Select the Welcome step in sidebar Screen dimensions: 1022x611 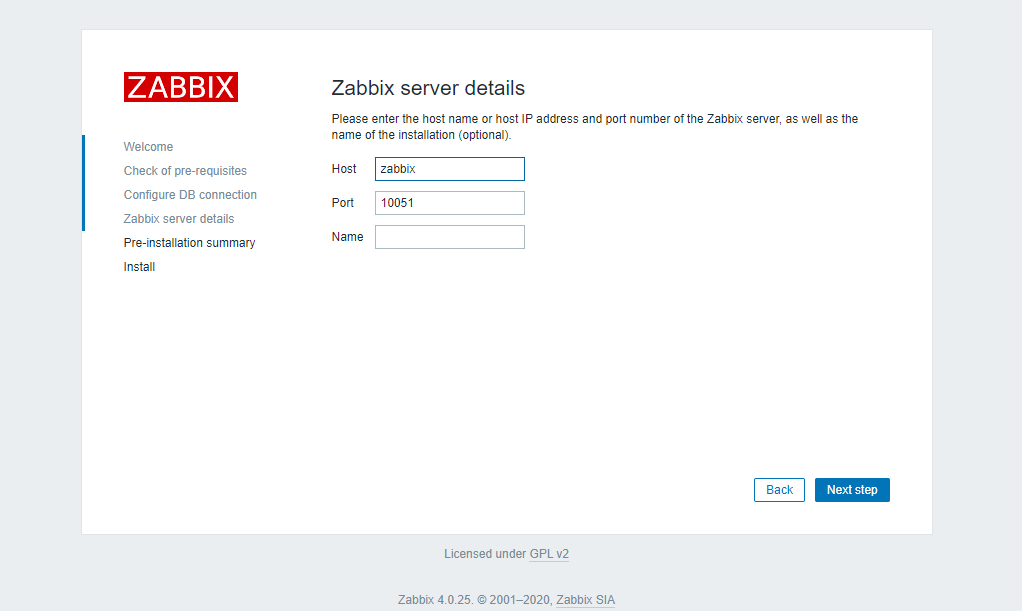click(148, 147)
